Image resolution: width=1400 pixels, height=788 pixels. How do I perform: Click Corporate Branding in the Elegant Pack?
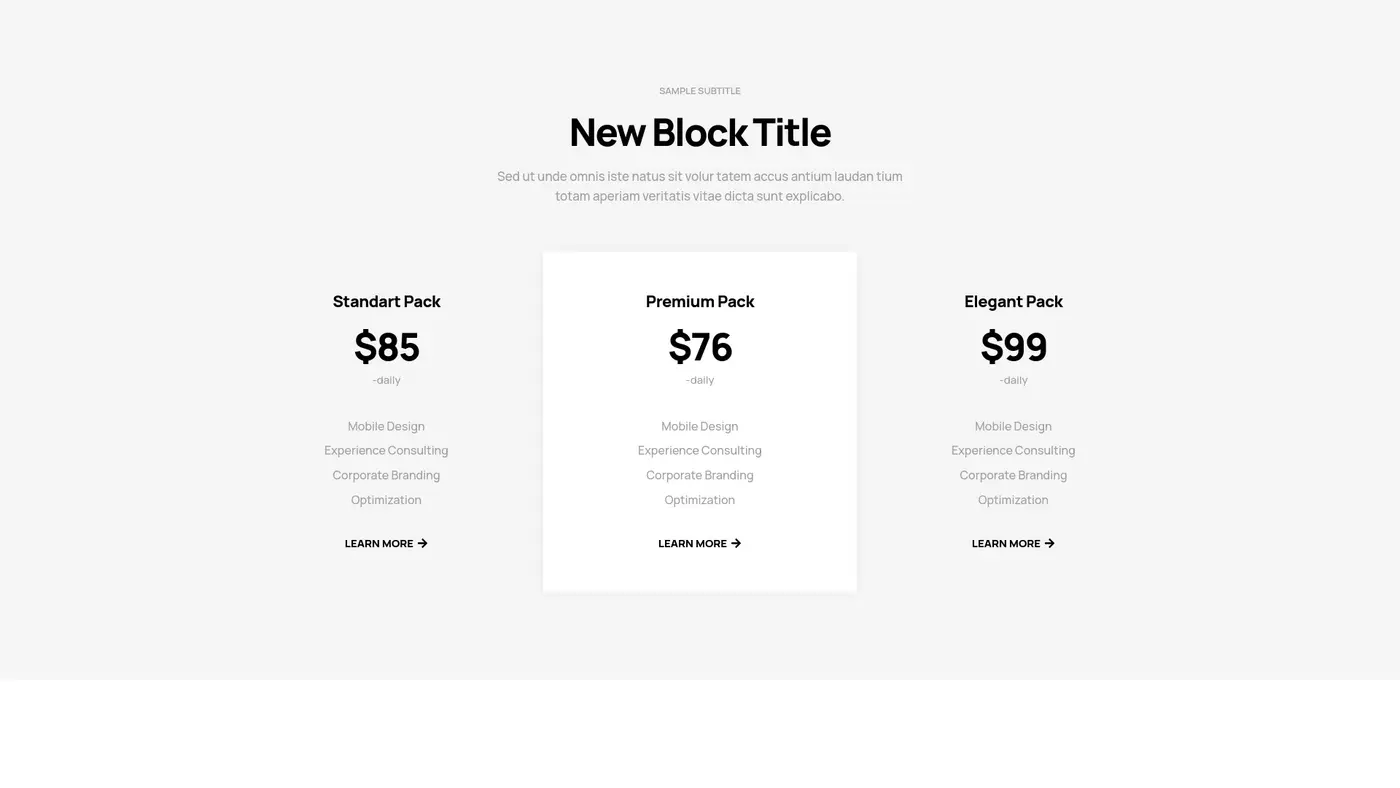pos(1013,474)
